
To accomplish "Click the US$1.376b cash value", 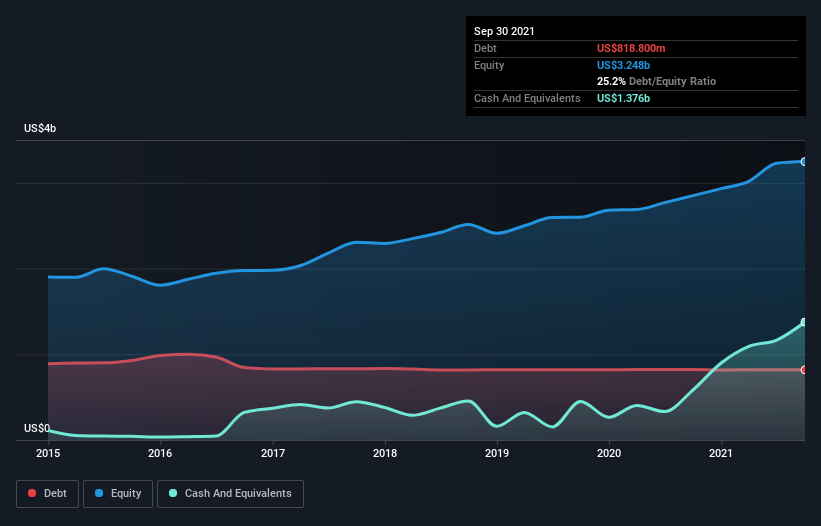I will tap(623, 98).
